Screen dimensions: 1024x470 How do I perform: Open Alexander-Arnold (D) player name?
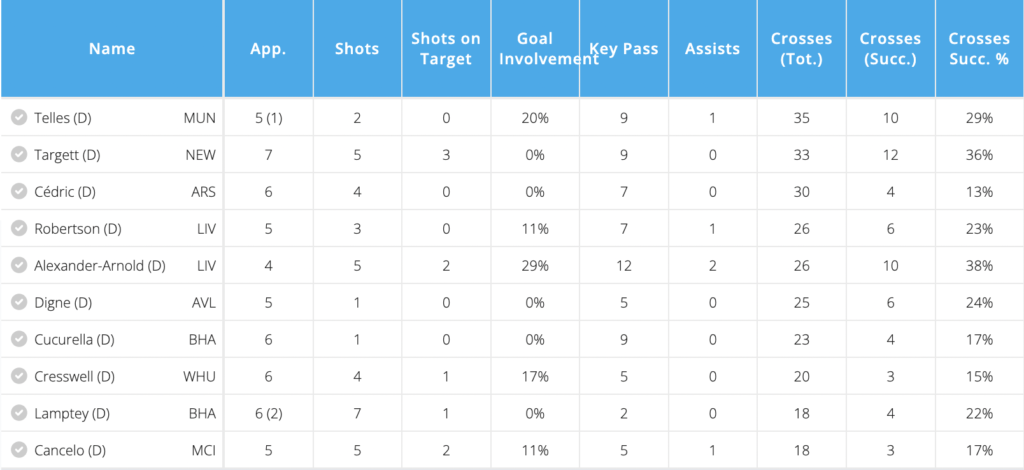click(x=99, y=266)
